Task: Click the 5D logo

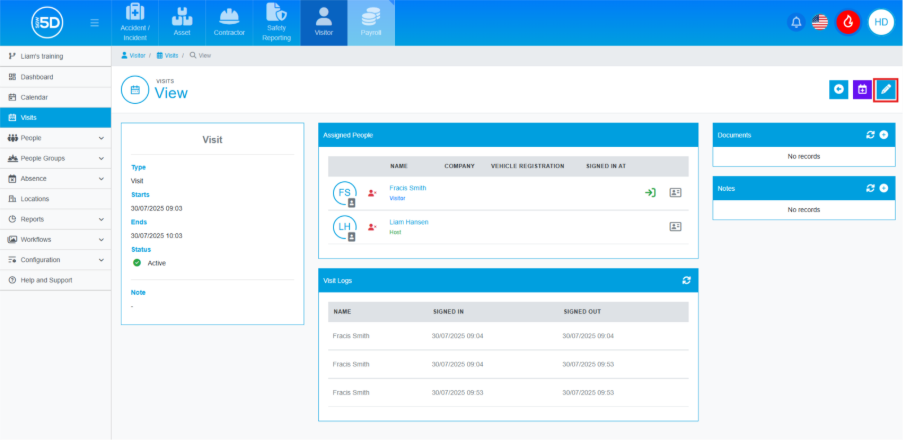Action: 47,23
